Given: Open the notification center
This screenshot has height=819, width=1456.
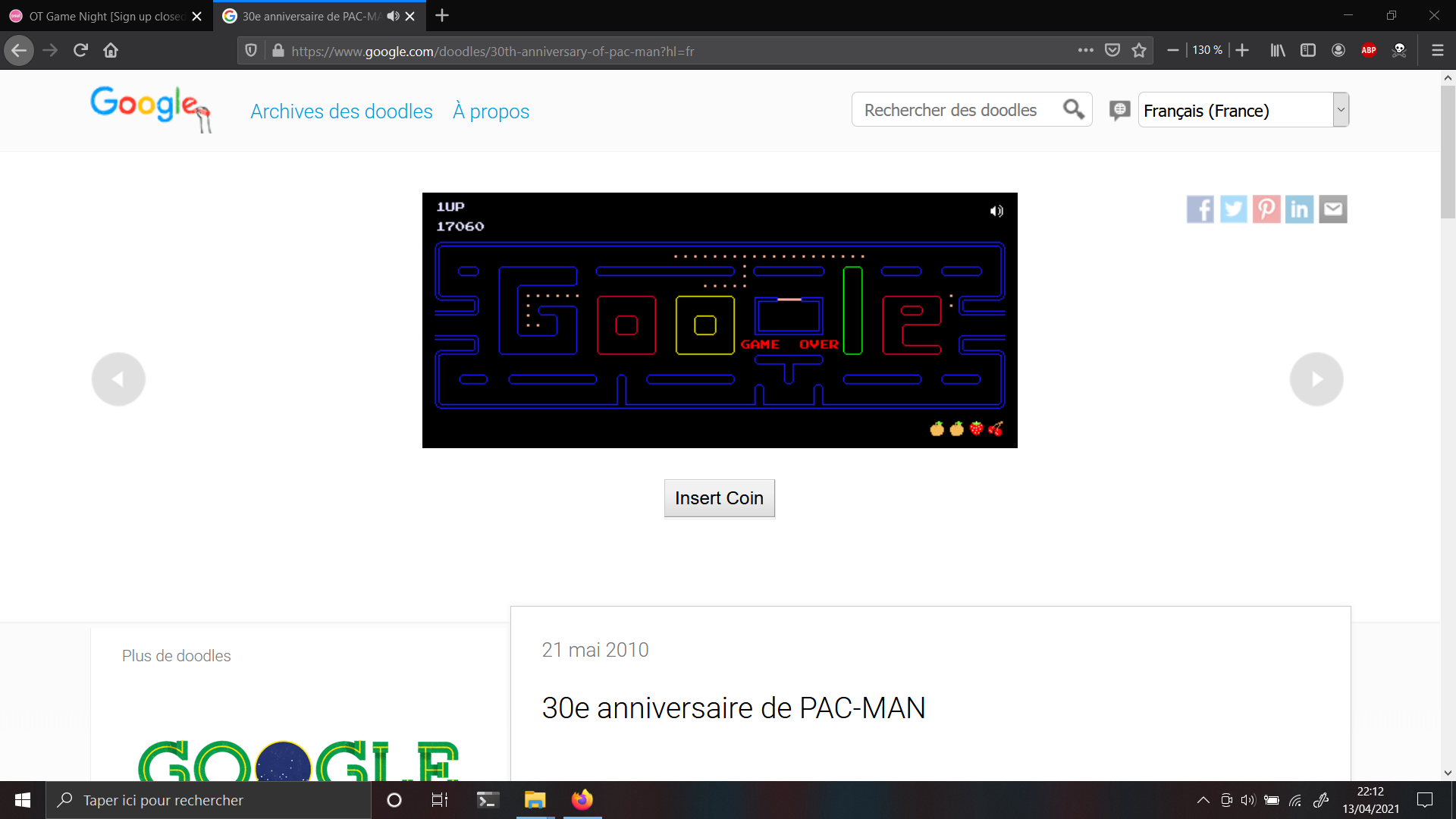Looking at the screenshot, I should pos(1425,800).
